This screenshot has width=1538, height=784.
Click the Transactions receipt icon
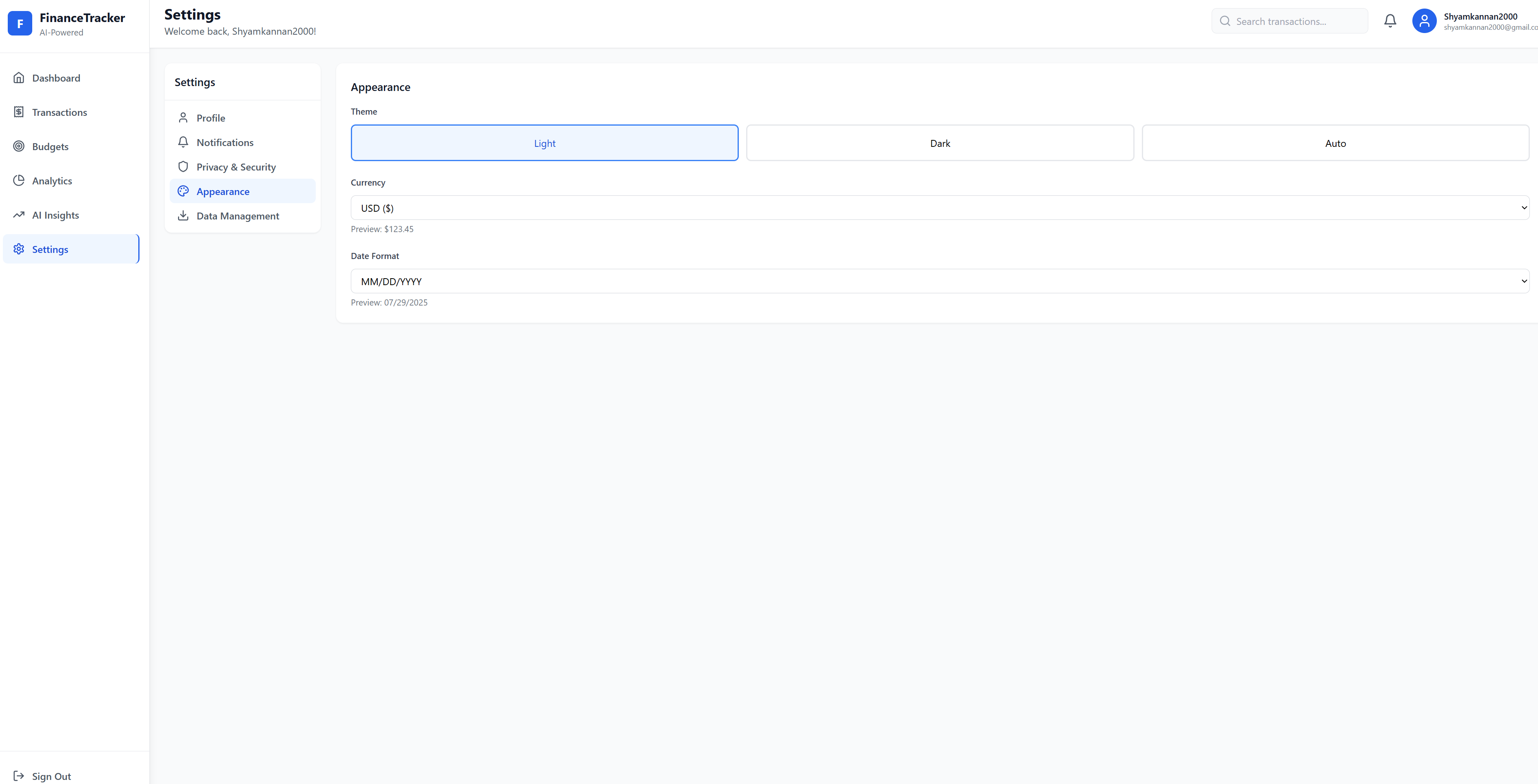(x=19, y=112)
